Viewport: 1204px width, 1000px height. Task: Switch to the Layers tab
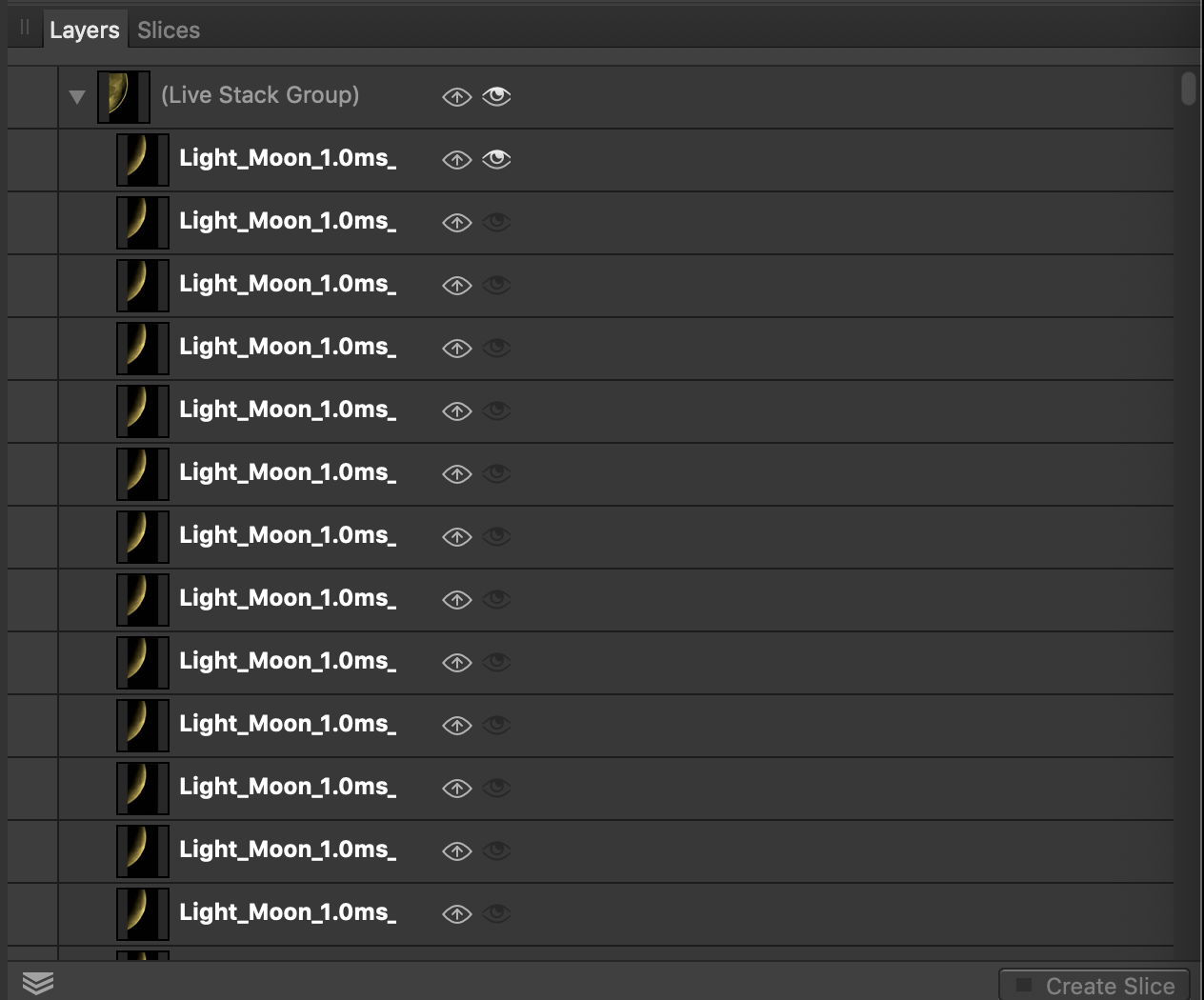85,30
